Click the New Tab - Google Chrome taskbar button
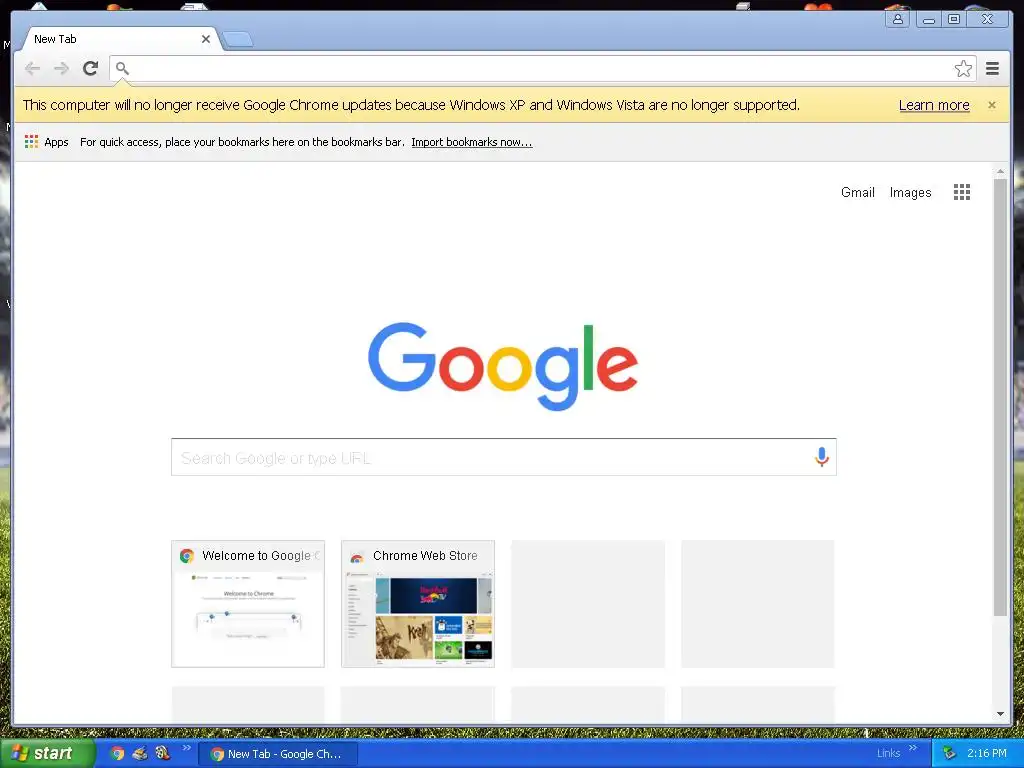 [278, 754]
